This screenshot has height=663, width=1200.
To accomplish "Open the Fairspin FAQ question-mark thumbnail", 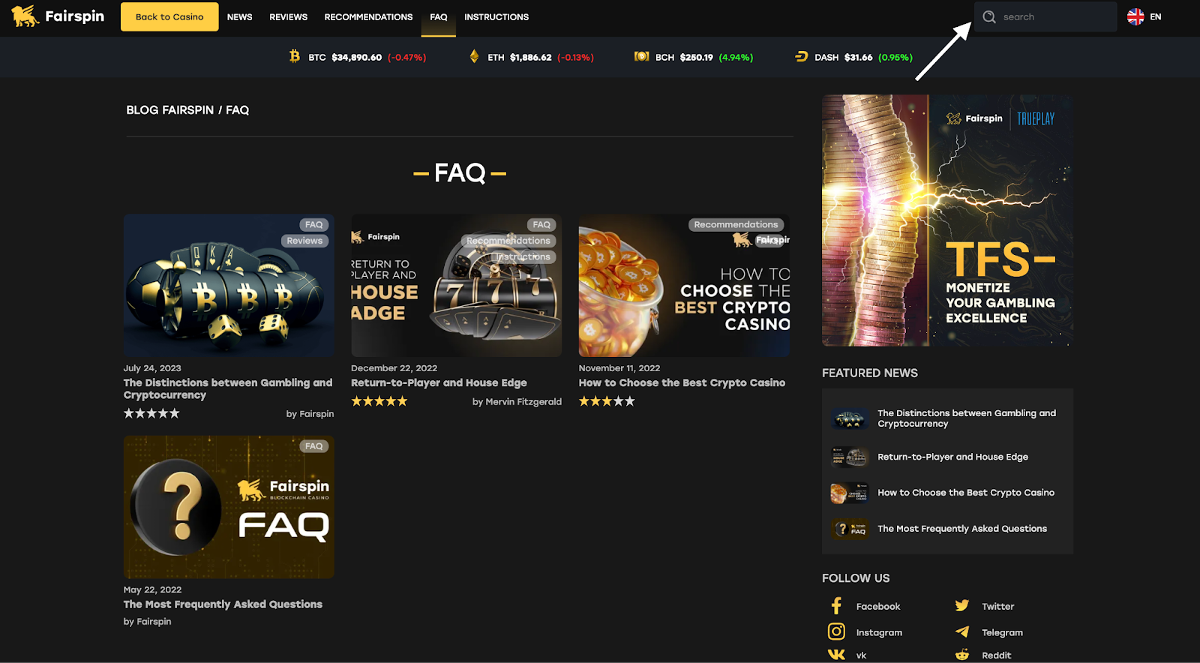I will (x=229, y=507).
